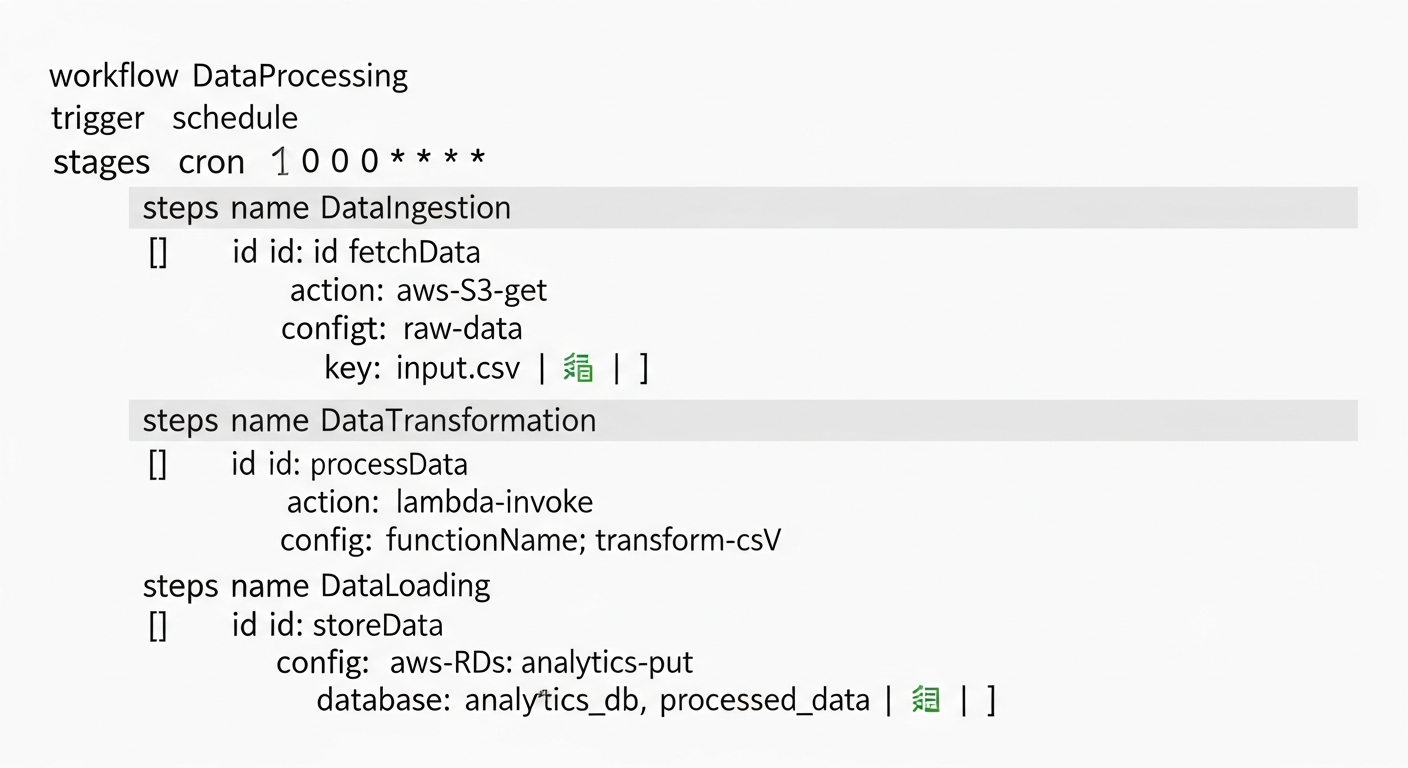Click the transform-csV function name
The height and width of the screenshot is (768, 1408).
(688, 541)
